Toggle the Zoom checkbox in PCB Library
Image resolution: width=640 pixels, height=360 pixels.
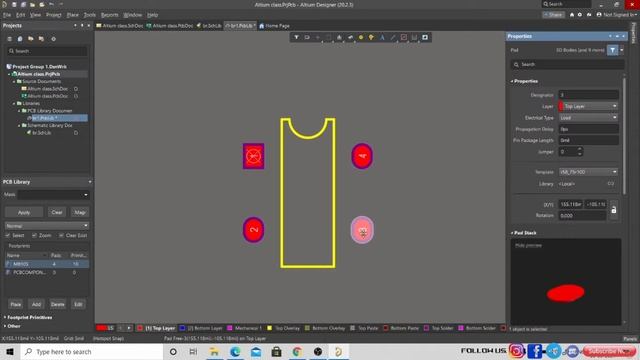click(34, 235)
